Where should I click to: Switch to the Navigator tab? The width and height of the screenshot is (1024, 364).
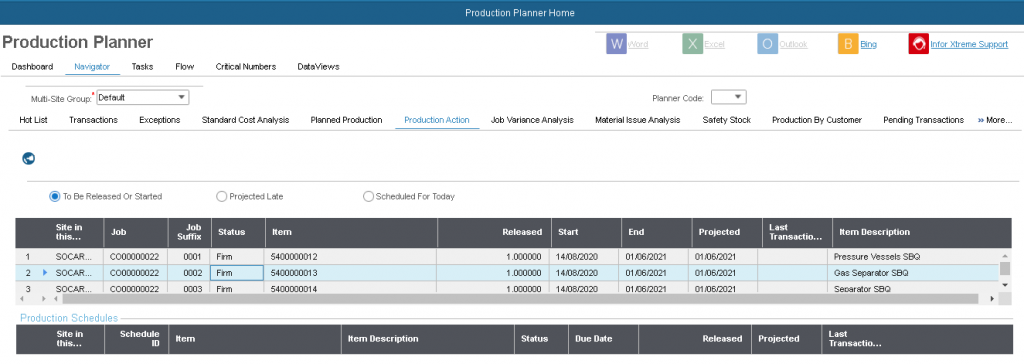[x=92, y=67]
